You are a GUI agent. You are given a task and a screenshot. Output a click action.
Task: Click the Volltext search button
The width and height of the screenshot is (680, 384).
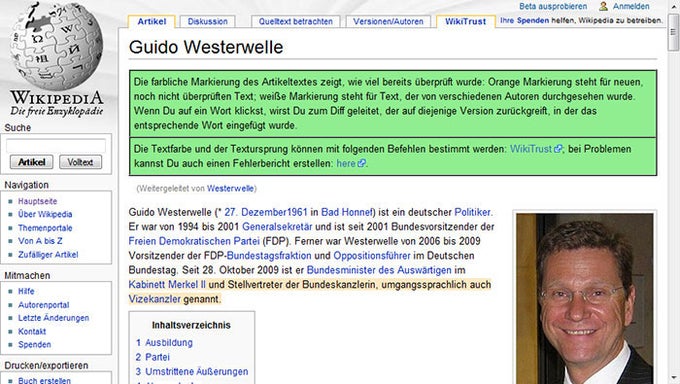[x=80, y=162]
